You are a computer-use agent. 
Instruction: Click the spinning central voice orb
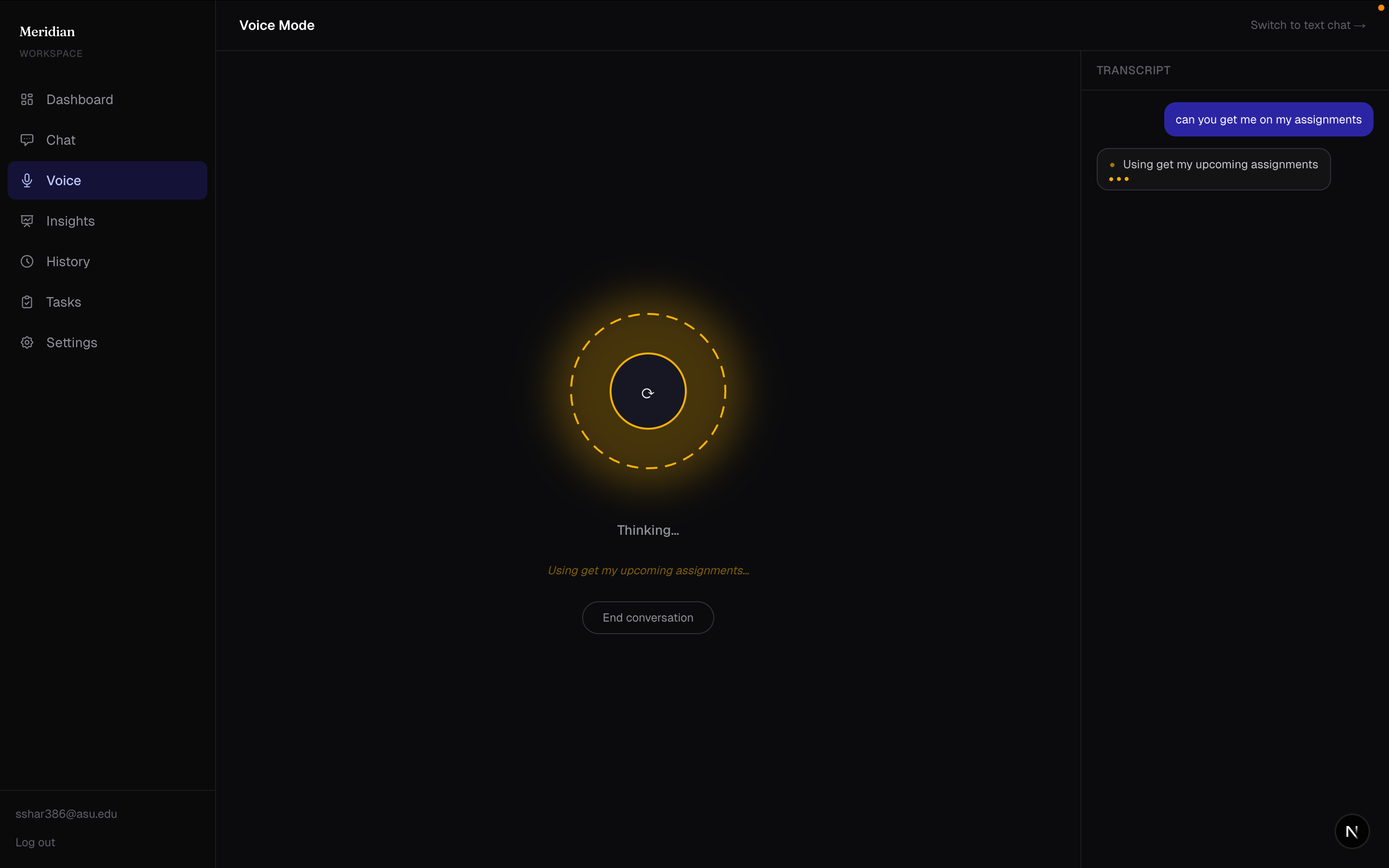[648, 392]
